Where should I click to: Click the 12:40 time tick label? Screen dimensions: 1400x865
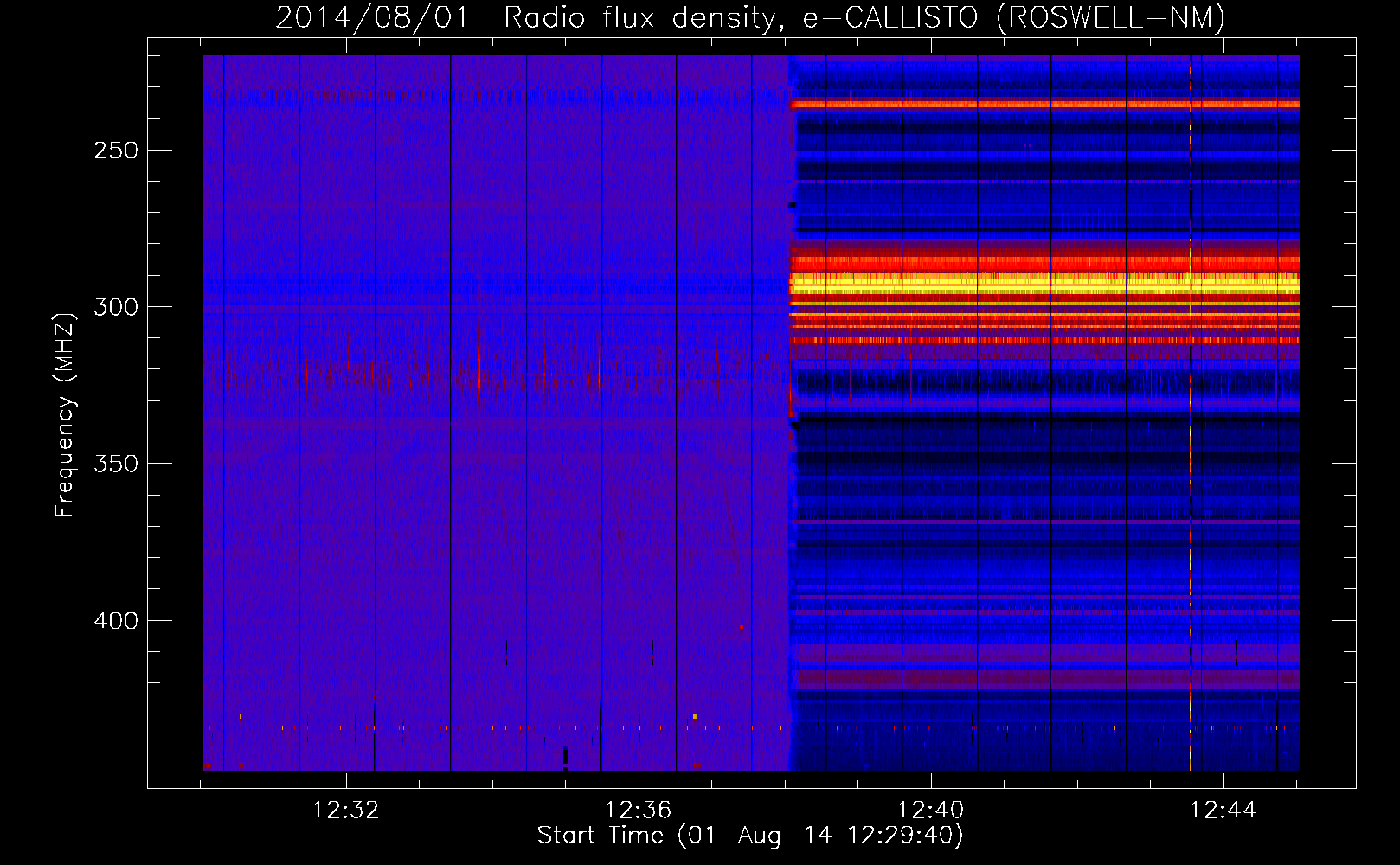pos(931,811)
